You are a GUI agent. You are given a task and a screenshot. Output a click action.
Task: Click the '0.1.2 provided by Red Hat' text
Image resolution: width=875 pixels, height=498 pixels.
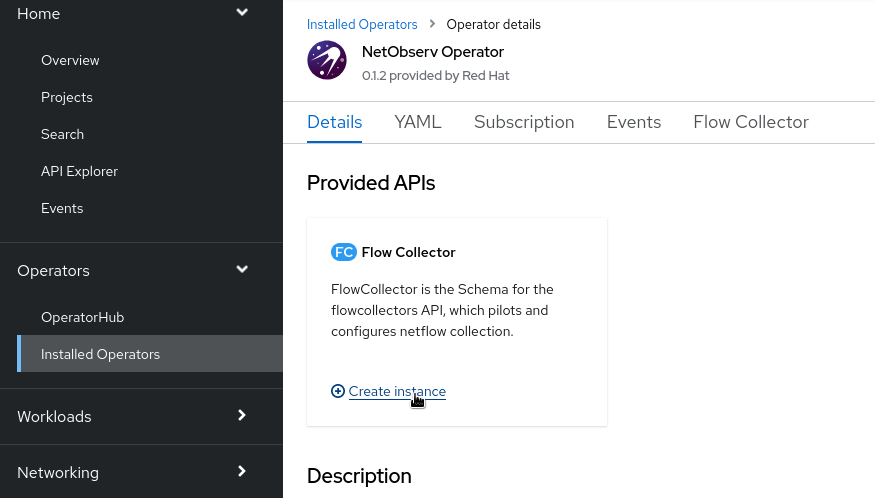point(435,75)
